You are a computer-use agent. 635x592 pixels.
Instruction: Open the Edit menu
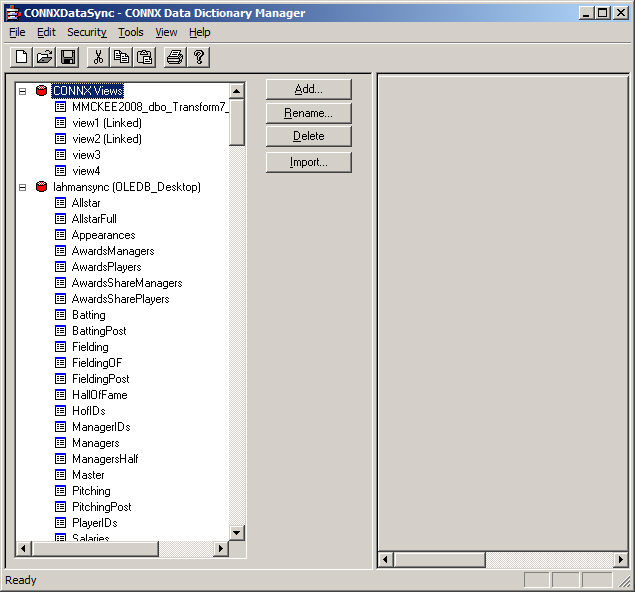(x=46, y=32)
